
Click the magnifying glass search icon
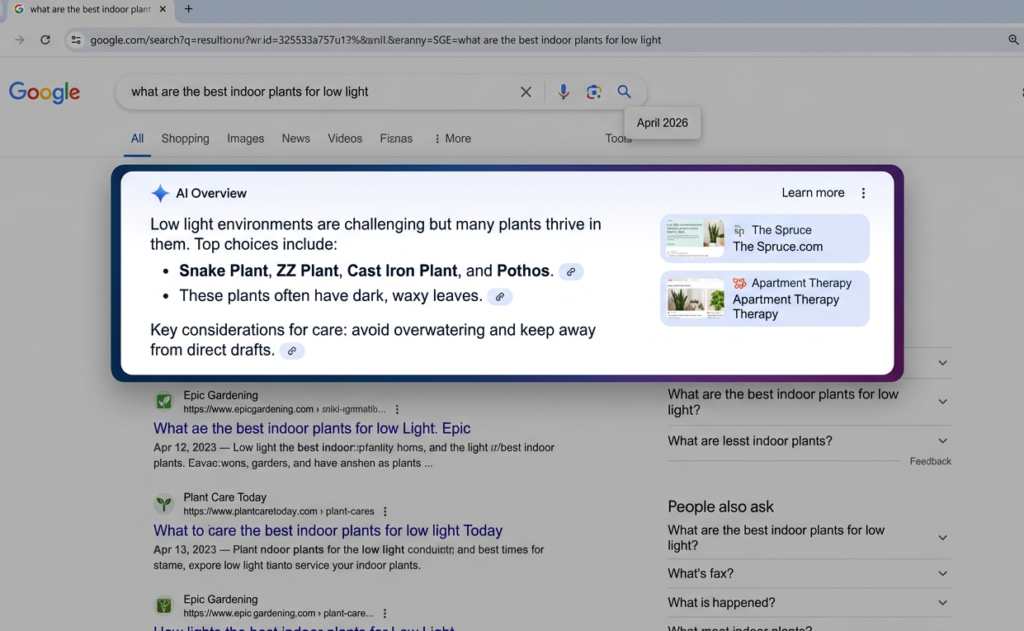[x=624, y=92]
